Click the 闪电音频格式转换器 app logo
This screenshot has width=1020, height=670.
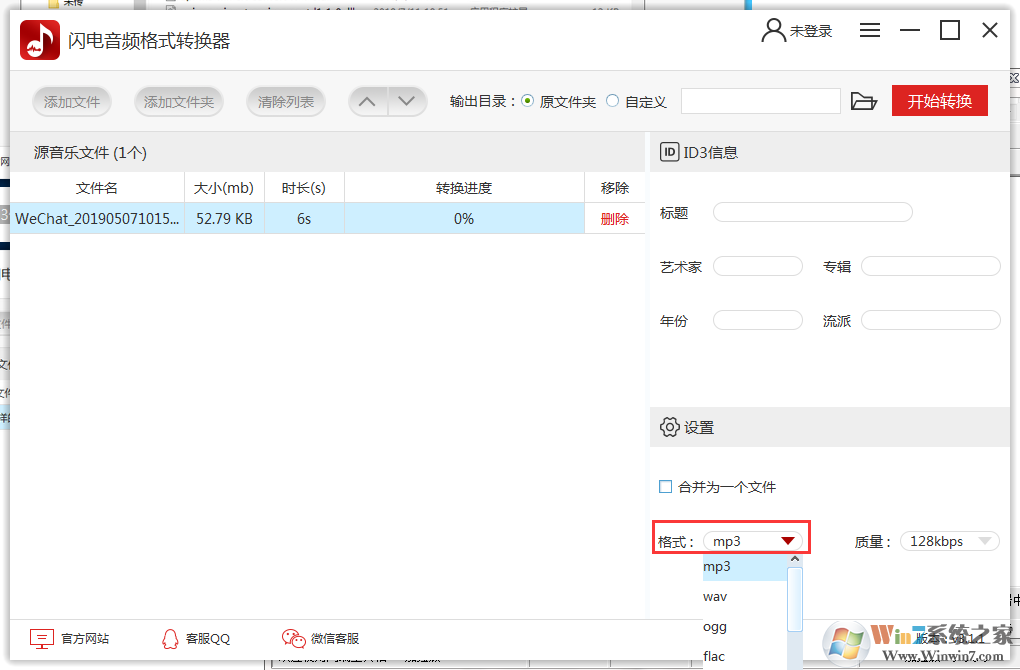pos(39,30)
